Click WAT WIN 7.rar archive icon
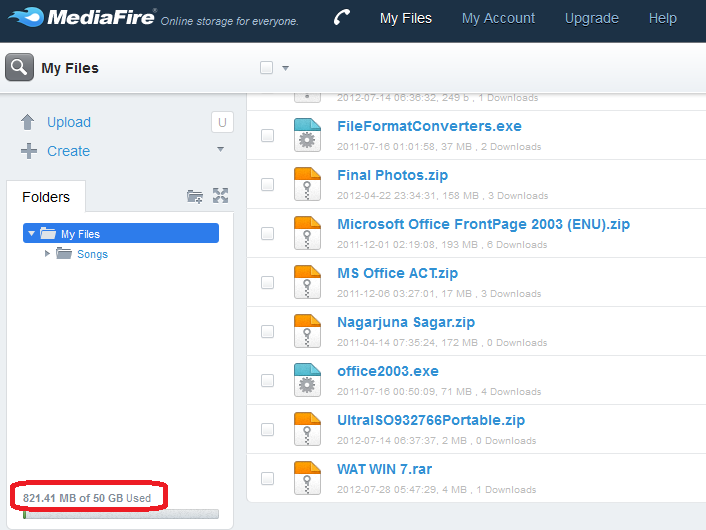 (x=308, y=478)
